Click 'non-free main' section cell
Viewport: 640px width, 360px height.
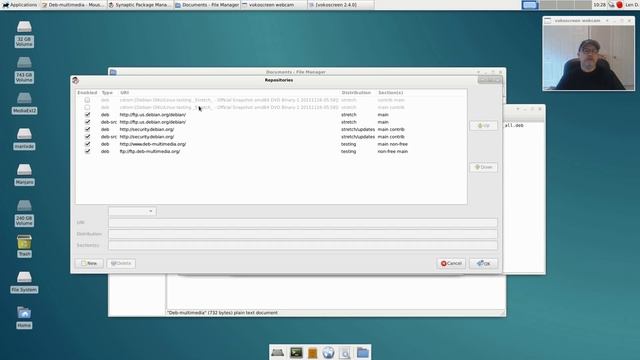pos(393,151)
